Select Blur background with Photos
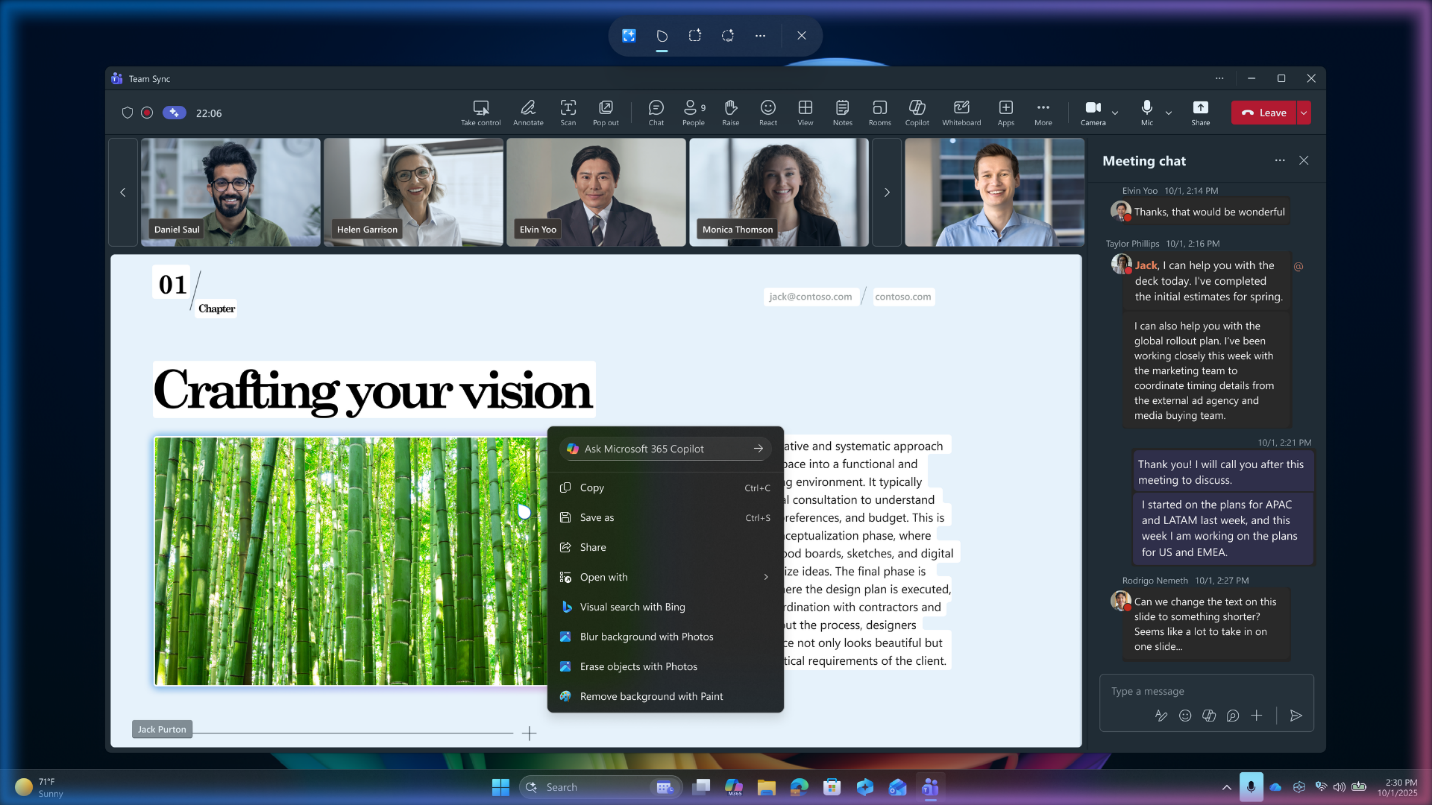Image resolution: width=1432 pixels, height=805 pixels. pyautogui.click(x=666, y=637)
